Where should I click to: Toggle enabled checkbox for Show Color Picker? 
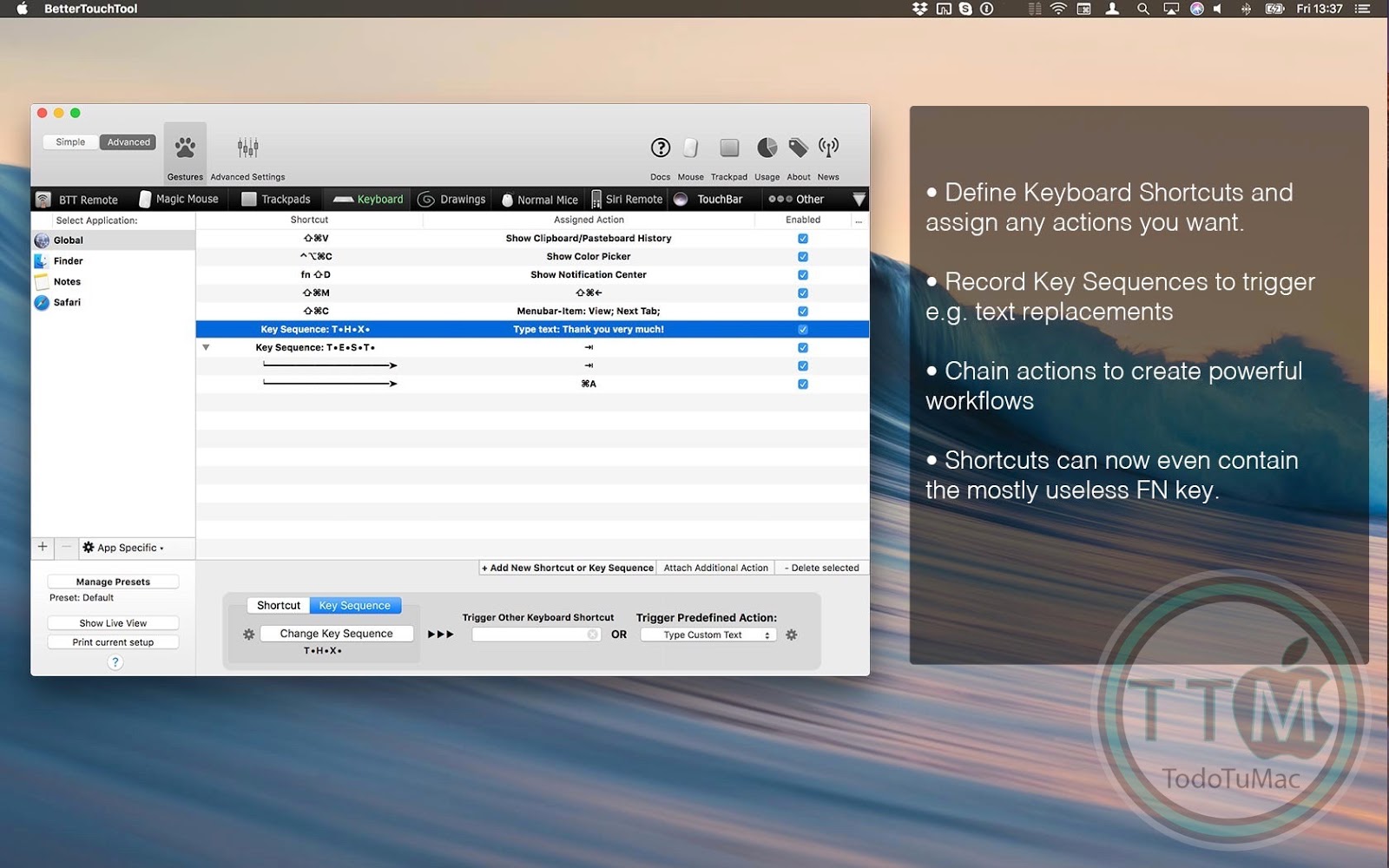click(803, 257)
